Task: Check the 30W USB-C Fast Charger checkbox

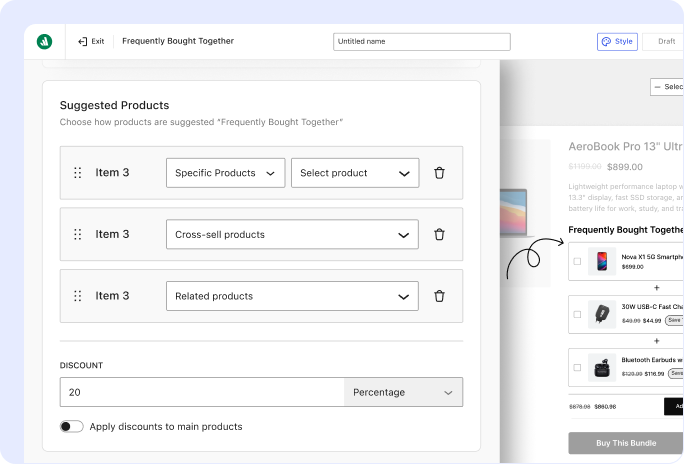Action: pyautogui.click(x=577, y=314)
